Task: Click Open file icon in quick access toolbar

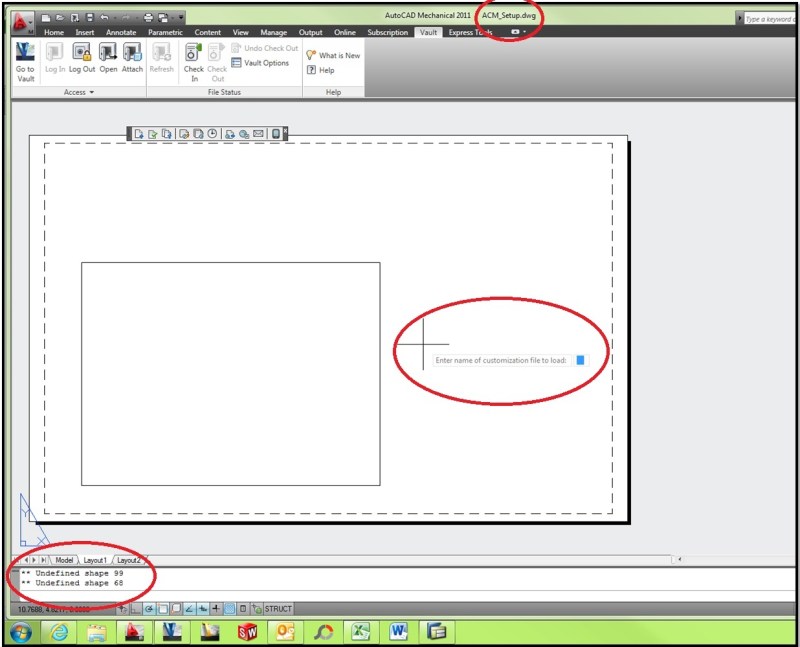Action: pyautogui.click(x=60, y=18)
